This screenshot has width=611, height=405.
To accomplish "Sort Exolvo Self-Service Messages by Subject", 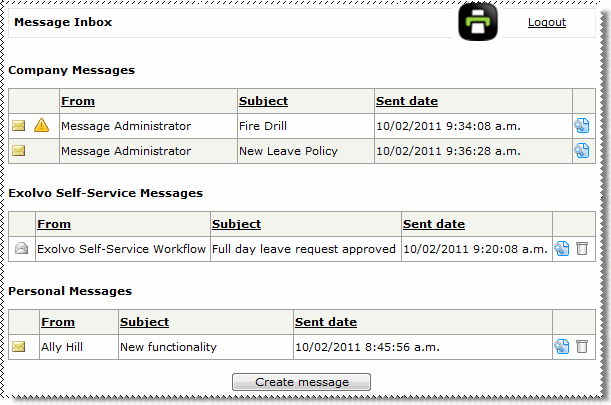I will (x=236, y=224).
